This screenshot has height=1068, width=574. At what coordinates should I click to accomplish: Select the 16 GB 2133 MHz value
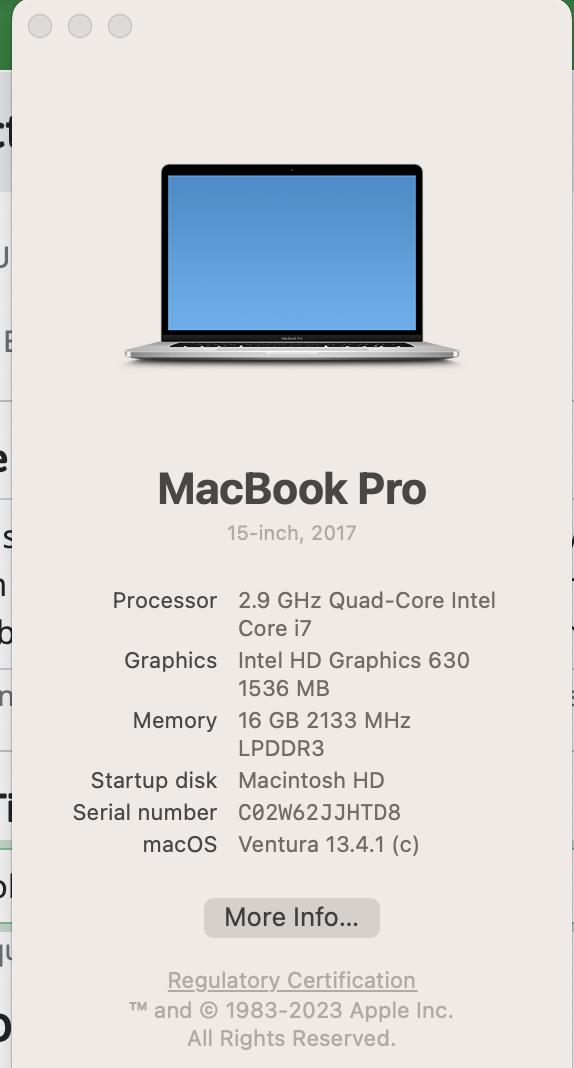[x=324, y=721]
